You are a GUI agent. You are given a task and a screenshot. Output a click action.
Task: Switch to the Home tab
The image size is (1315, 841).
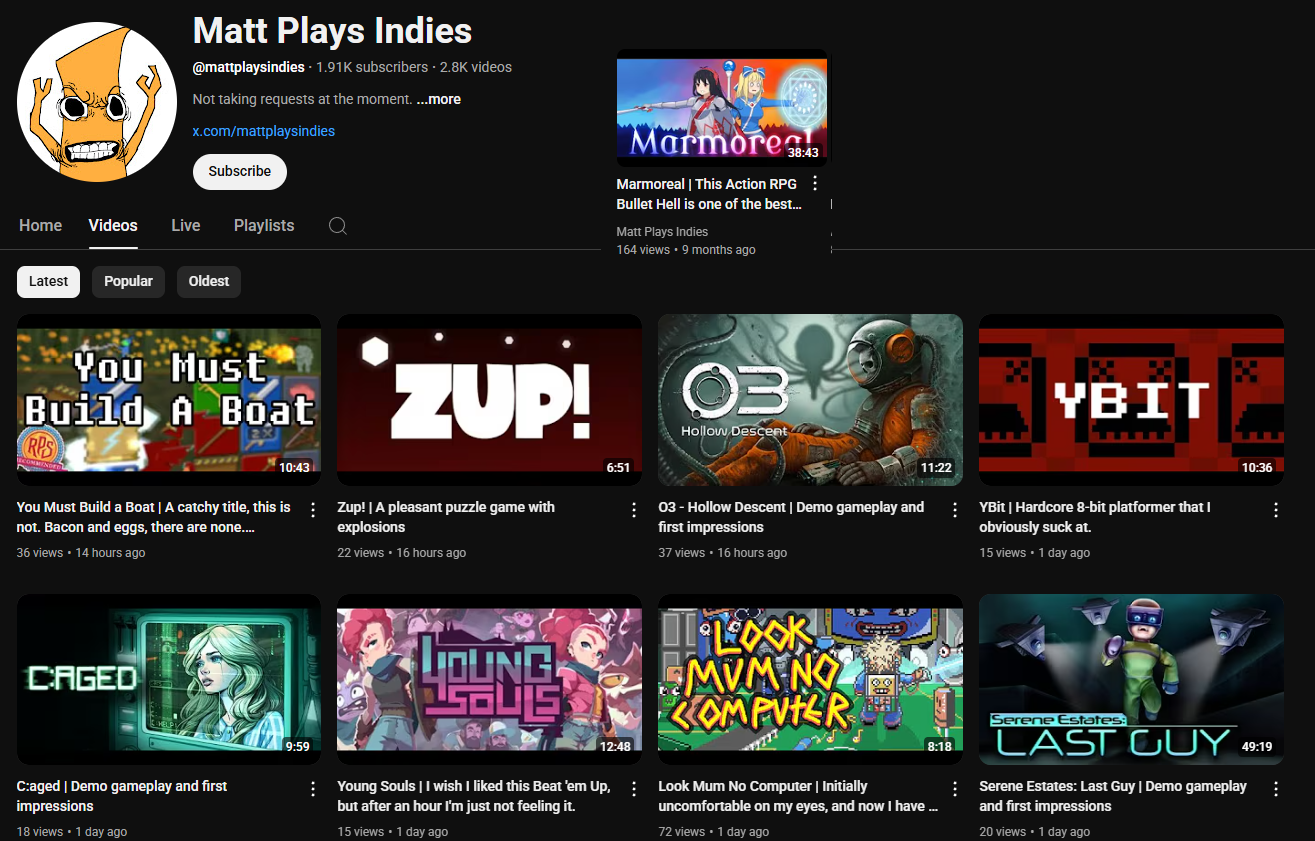pyautogui.click(x=40, y=226)
